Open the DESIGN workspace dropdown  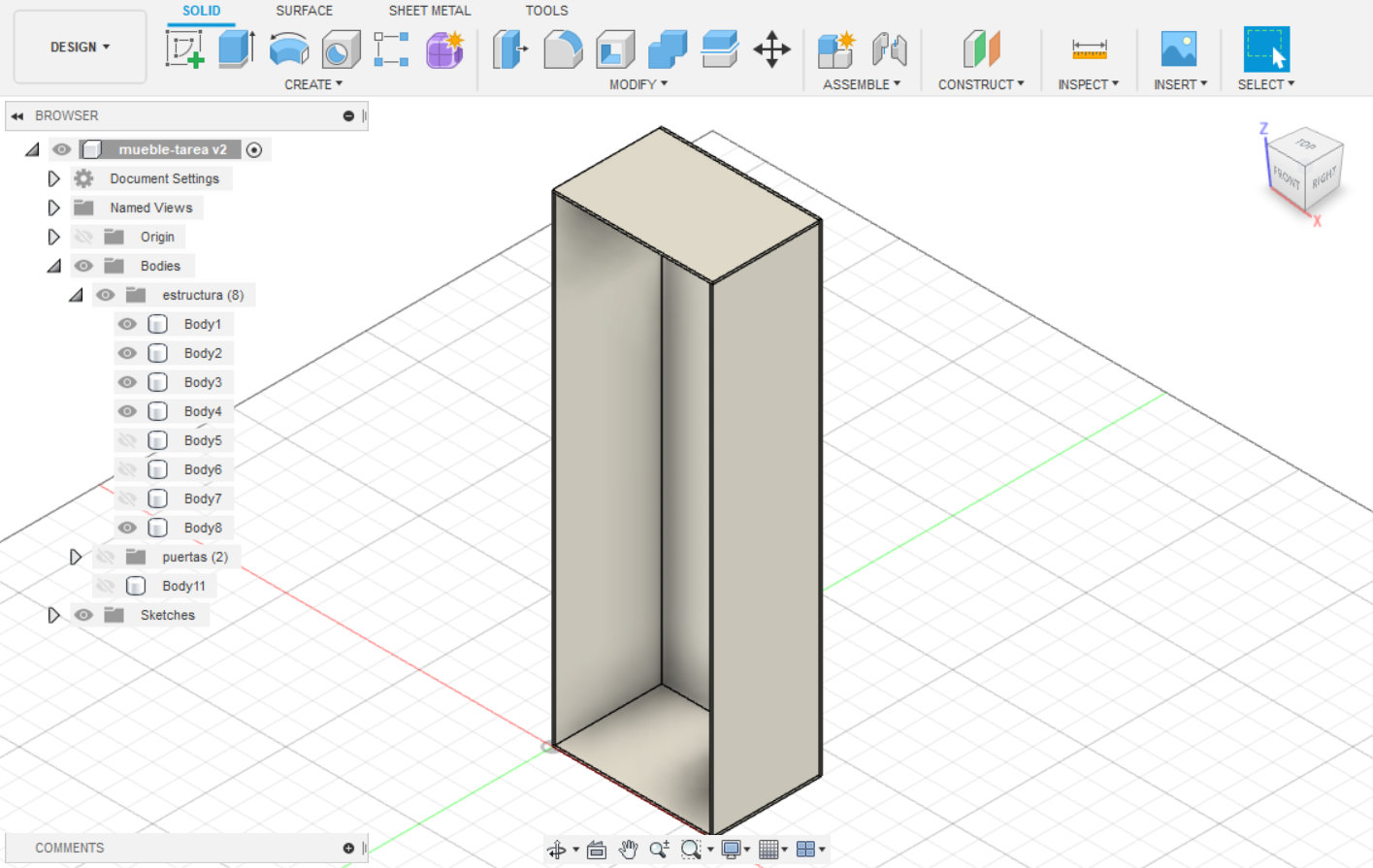pos(80,47)
